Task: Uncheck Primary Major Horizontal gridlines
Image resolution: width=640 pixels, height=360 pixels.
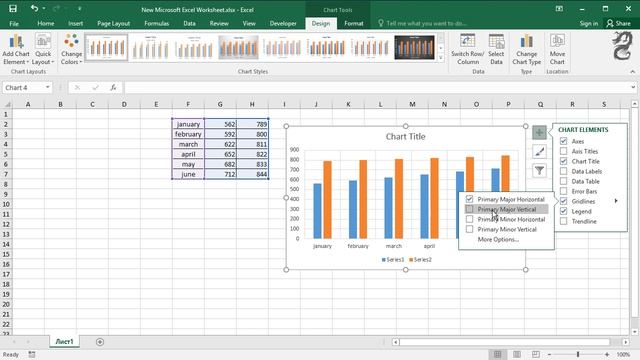Action: pos(469,199)
